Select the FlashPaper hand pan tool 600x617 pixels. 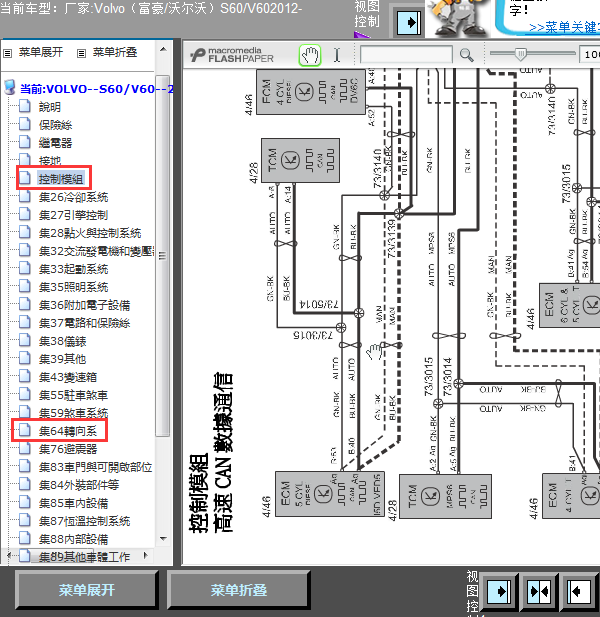tap(310, 55)
